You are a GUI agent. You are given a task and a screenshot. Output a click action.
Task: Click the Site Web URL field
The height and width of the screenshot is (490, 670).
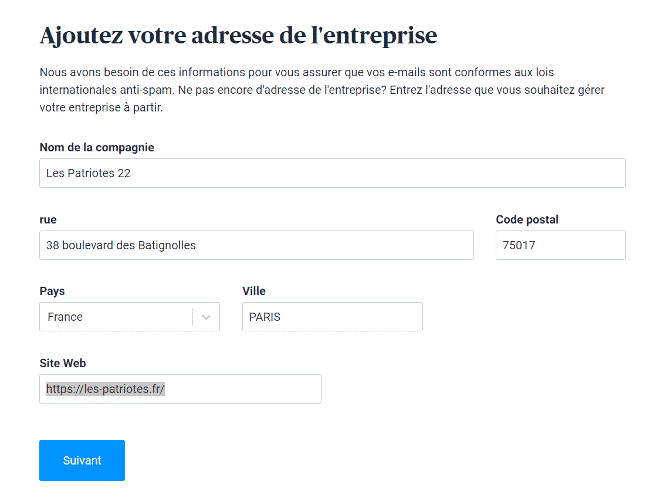point(240,389)
